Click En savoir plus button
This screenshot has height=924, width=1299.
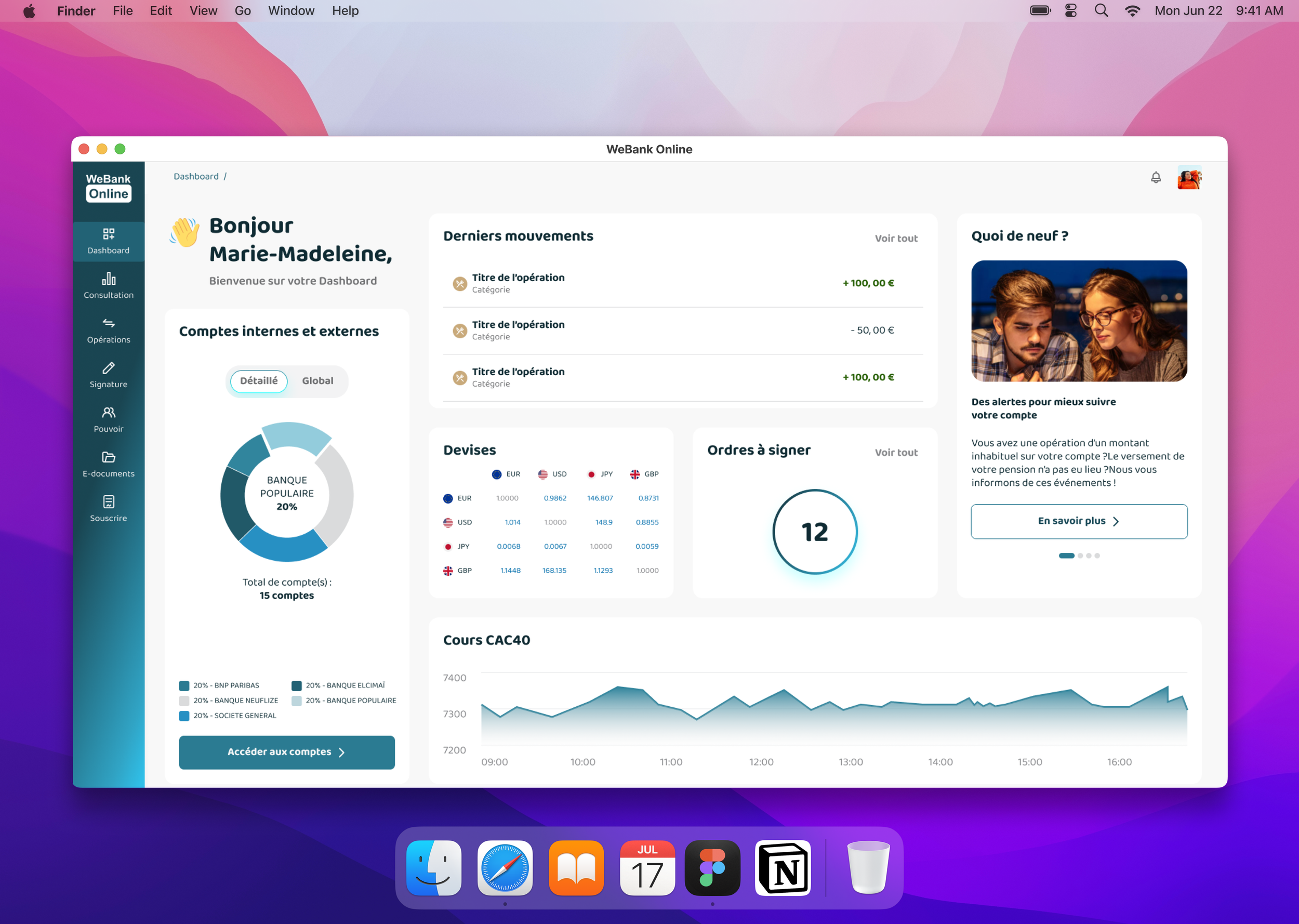(x=1078, y=521)
